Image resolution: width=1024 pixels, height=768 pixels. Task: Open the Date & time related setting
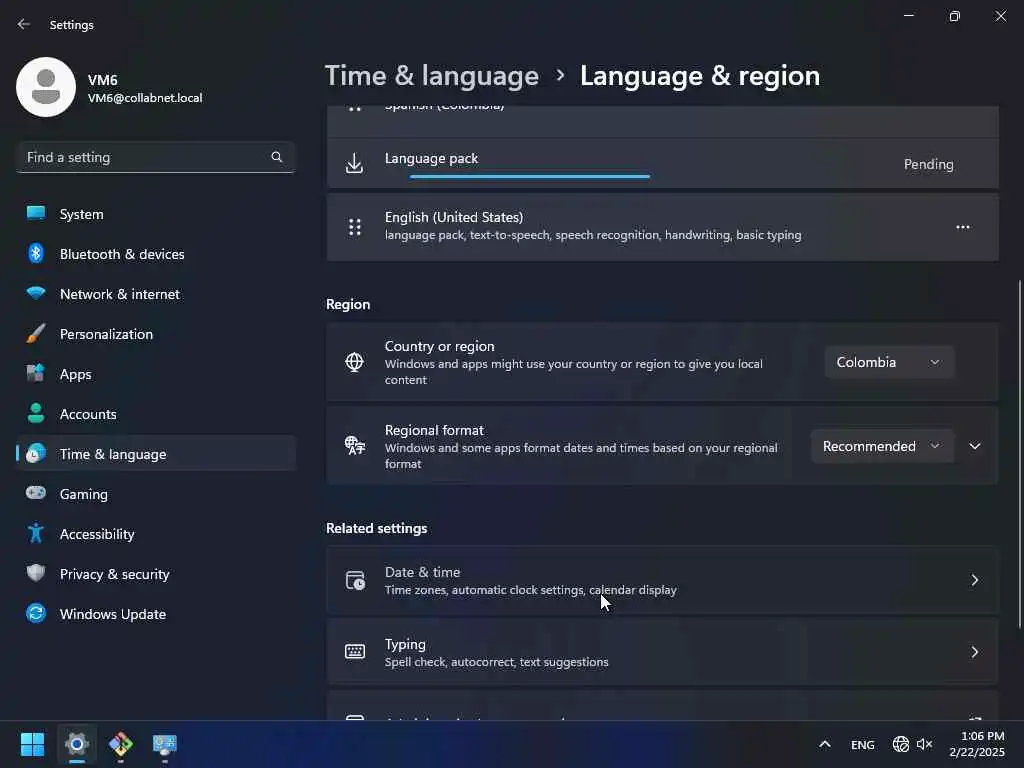coord(662,580)
